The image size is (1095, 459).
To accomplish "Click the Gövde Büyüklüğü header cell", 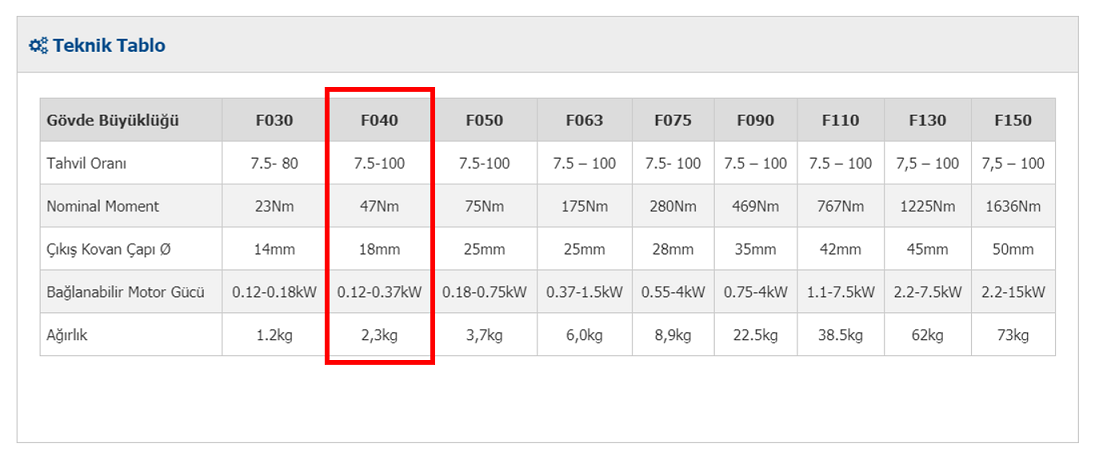I will (131, 120).
